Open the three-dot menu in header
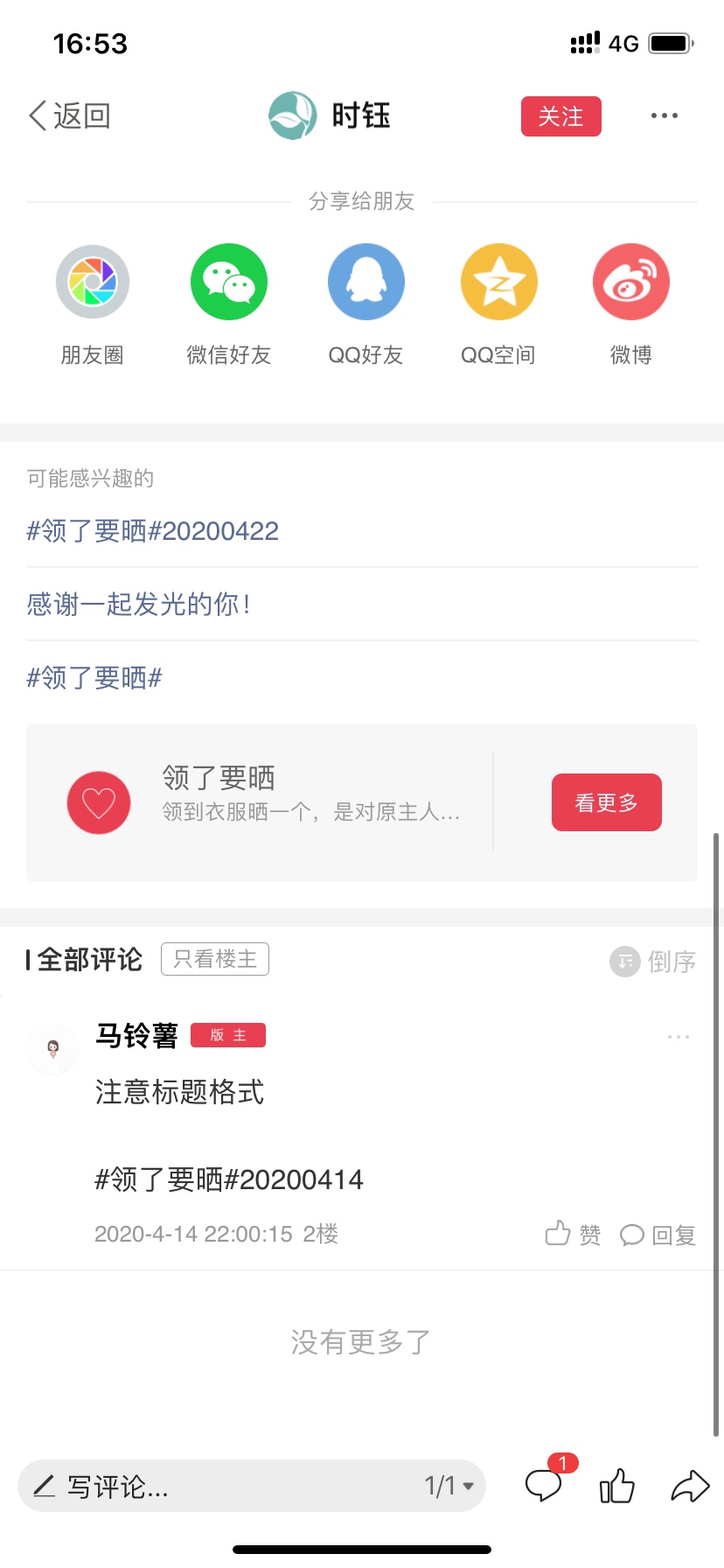The image size is (724, 1568). 665,115
